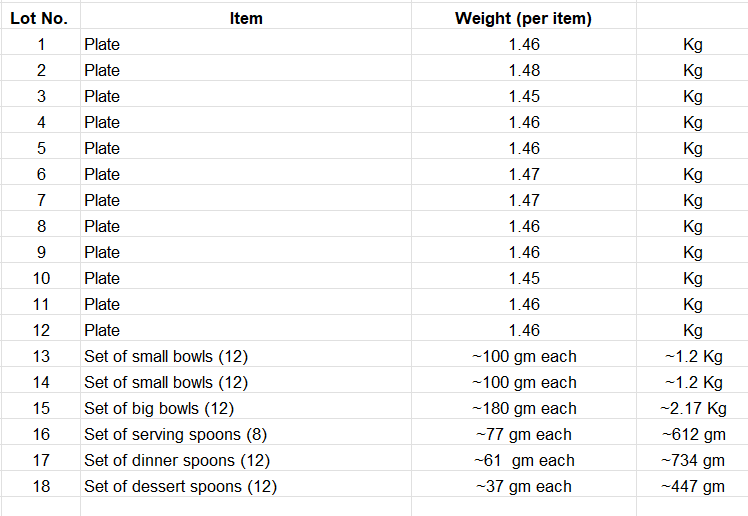Select the '~612 gm' total cell
This screenshot has height=516, width=748.
pos(692,434)
